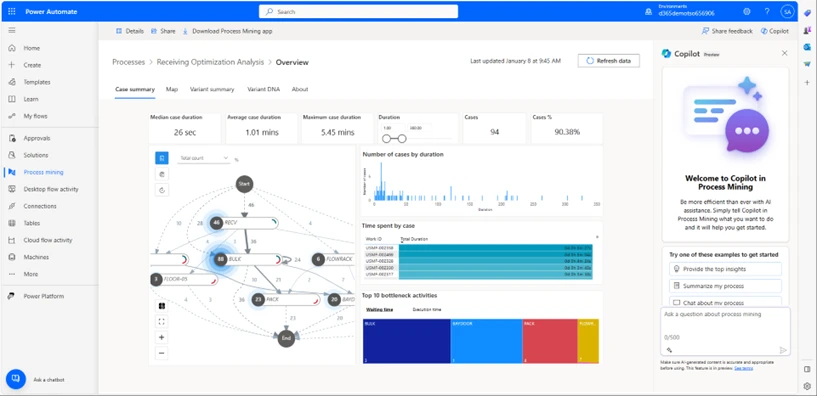The height and width of the screenshot is (396, 817).
Task: Open Templates in the sidebar
Action: (36, 82)
